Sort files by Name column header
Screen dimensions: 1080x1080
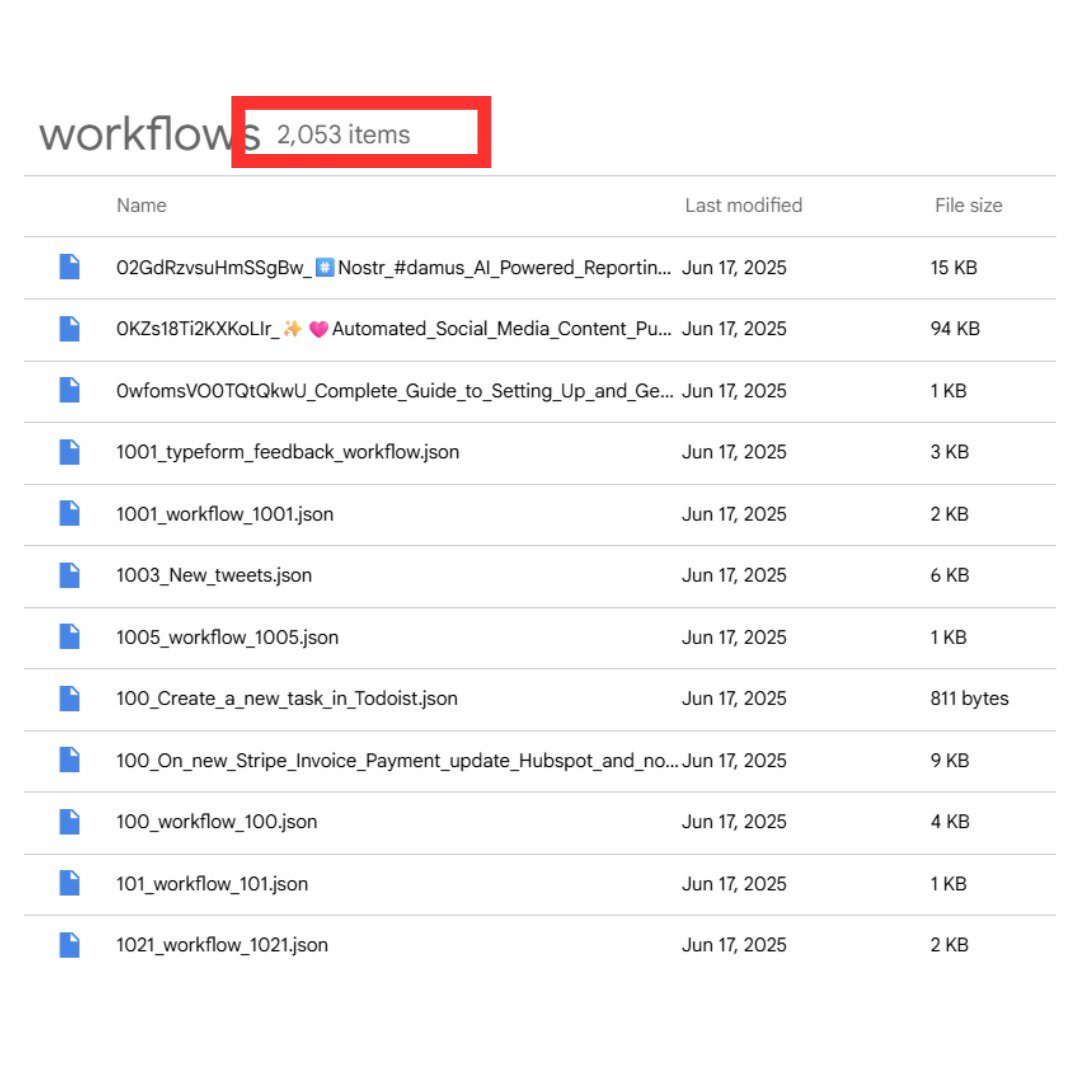click(141, 205)
